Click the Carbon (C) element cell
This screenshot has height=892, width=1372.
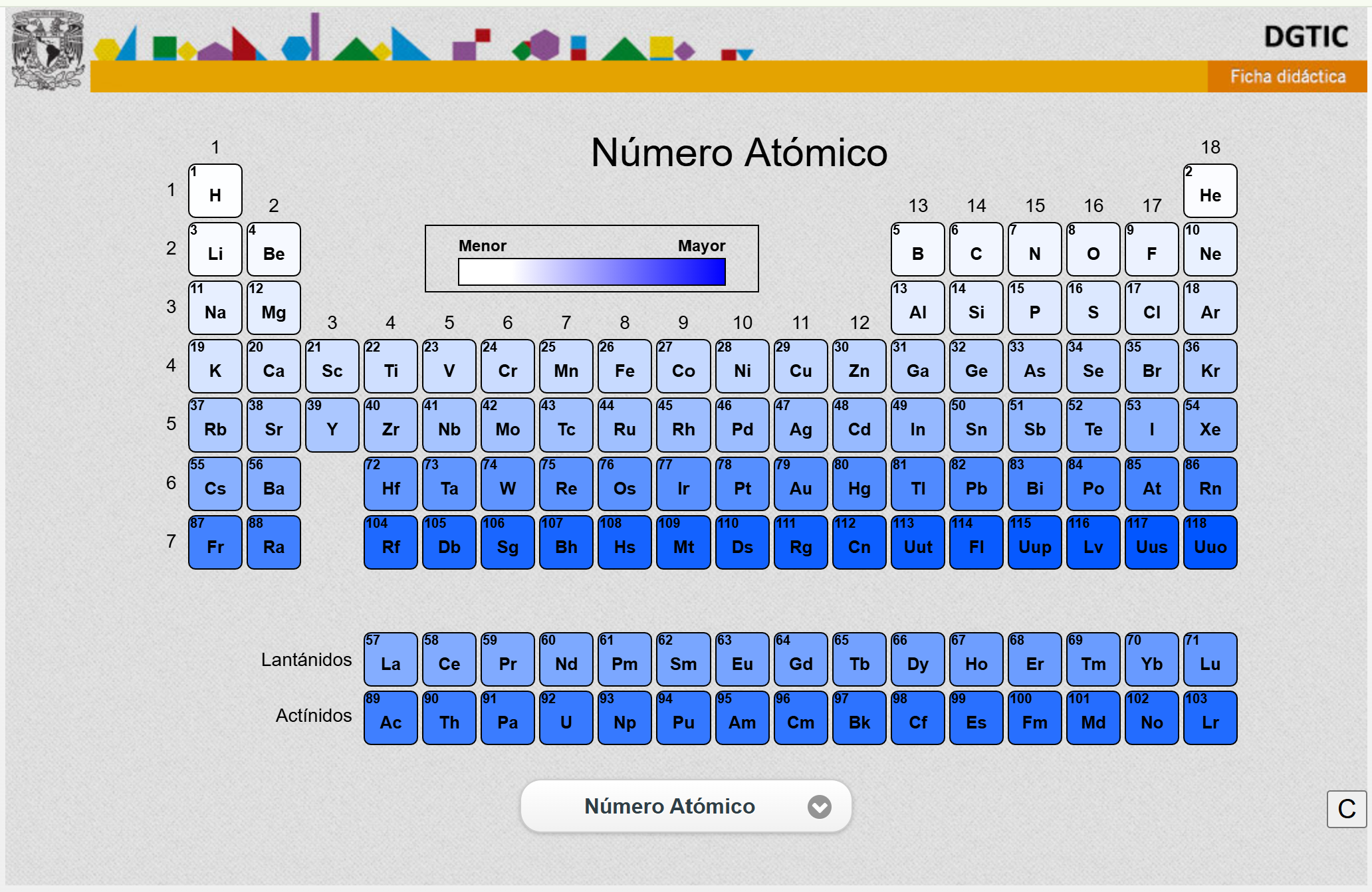(976, 249)
